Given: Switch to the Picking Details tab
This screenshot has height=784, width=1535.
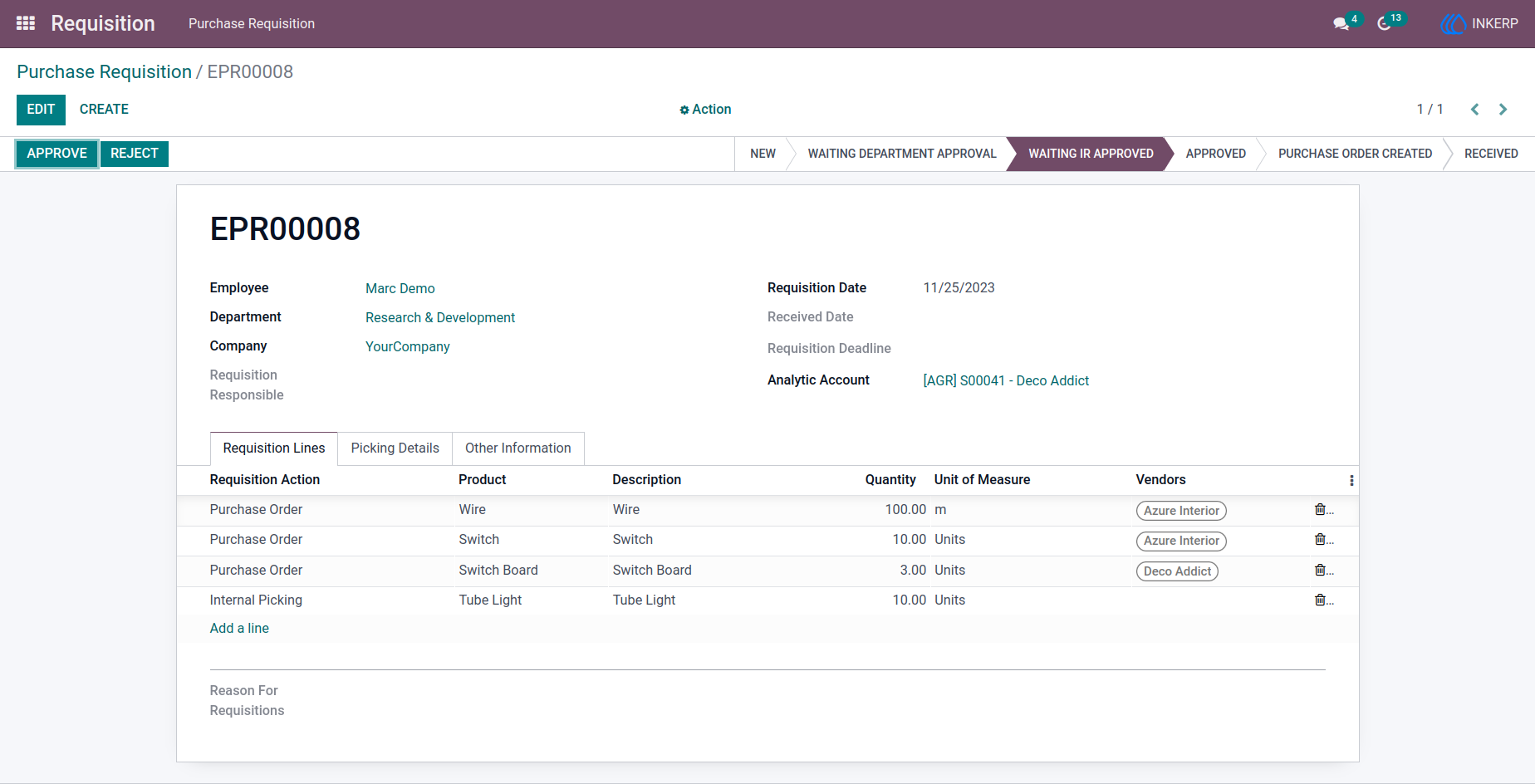Looking at the screenshot, I should click(395, 448).
